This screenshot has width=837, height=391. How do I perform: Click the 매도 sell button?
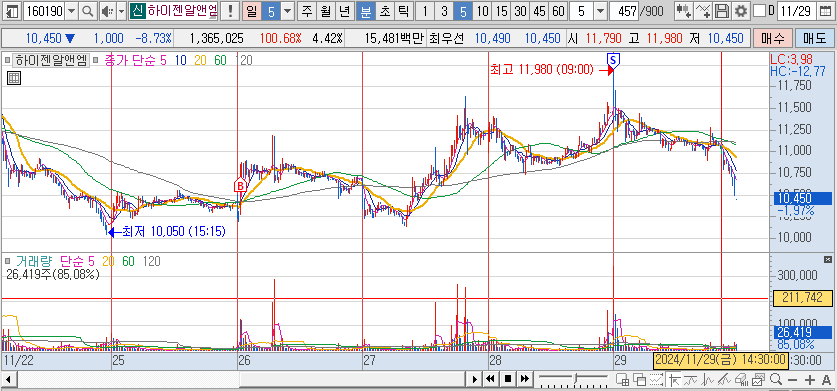pyautogui.click(x=815, y=38)
